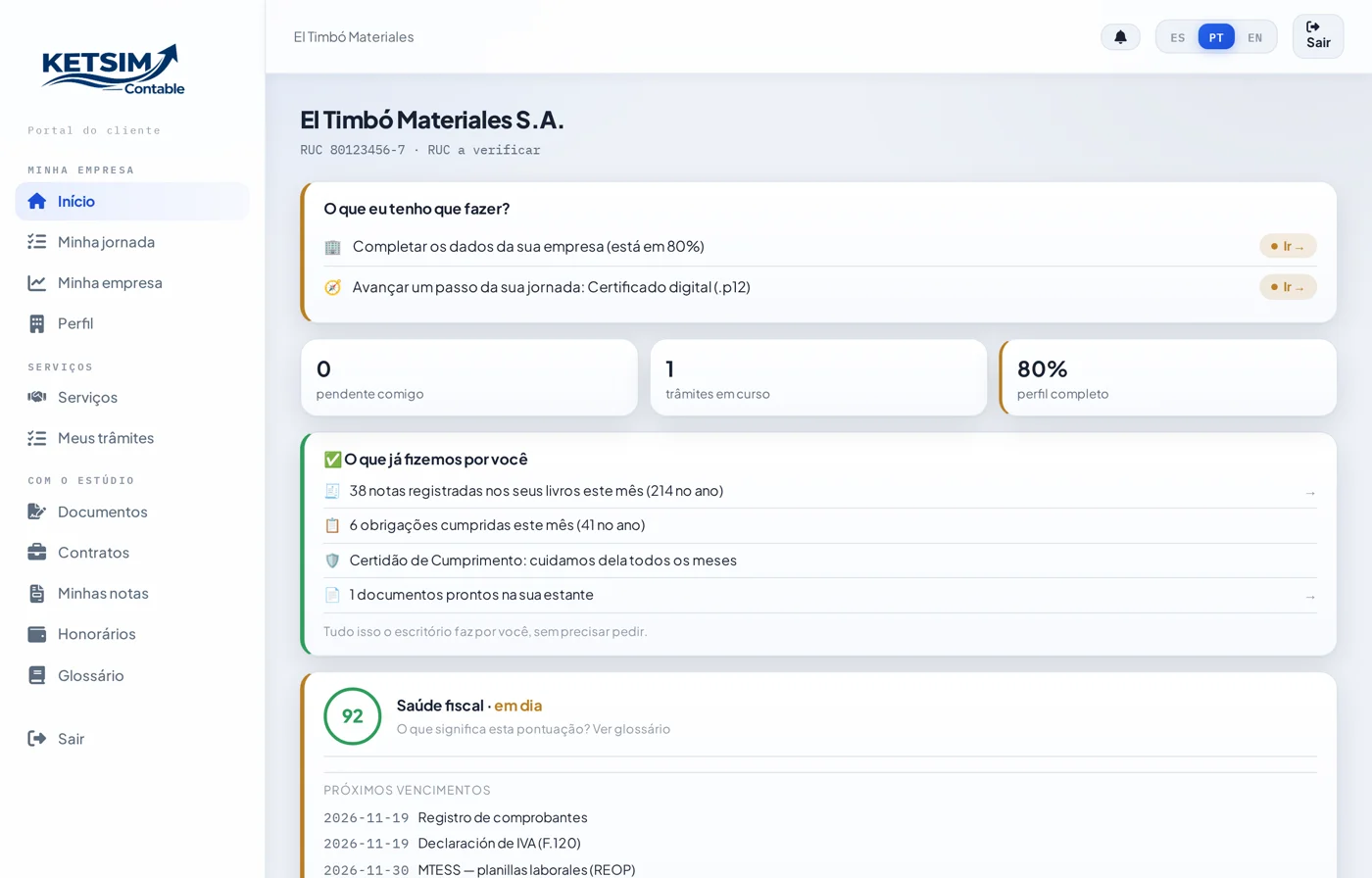Open Glossário book icon
Screen dimensions: 1372x878
pyautogui.click(x=37, y=675)
